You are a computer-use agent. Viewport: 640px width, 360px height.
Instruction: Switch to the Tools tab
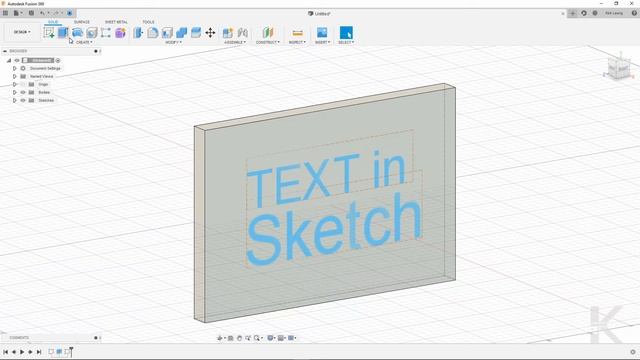148,22
